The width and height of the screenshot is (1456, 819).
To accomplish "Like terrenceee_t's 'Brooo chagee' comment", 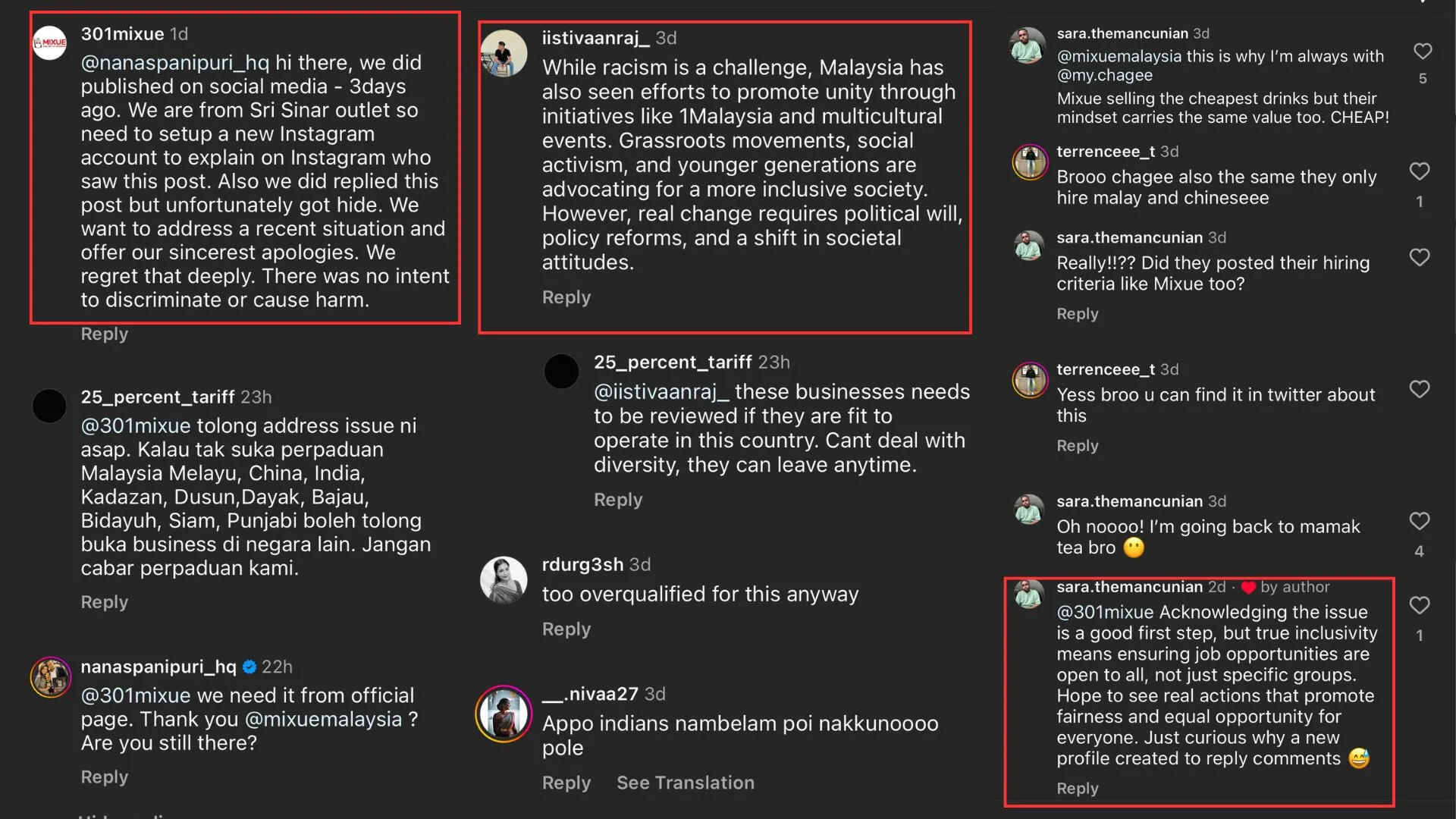I will tap(1419, 171).
